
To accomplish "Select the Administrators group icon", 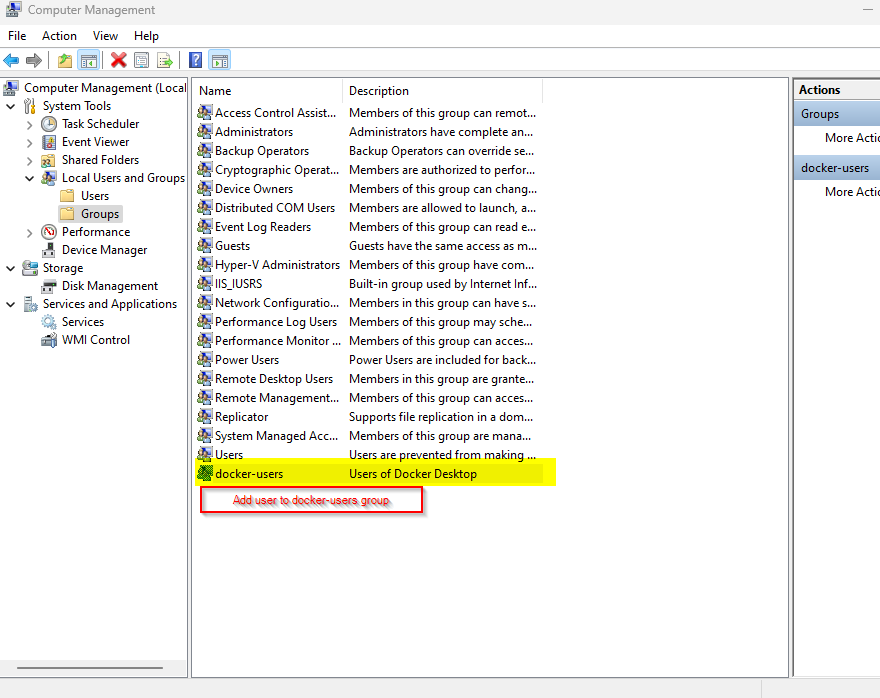I will pos(205,132).
